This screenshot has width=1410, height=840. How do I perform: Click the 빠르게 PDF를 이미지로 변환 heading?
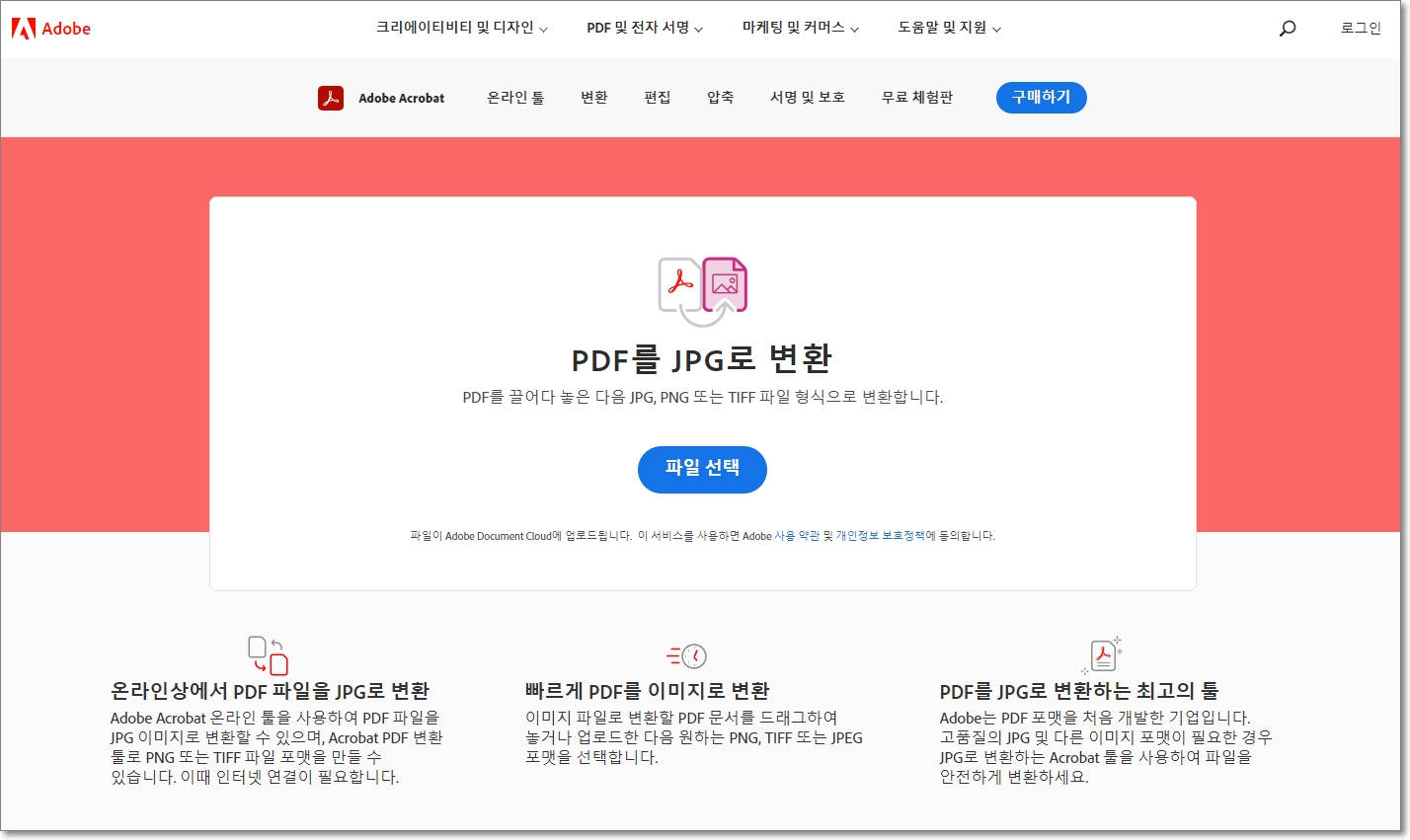tap(648, 691)
